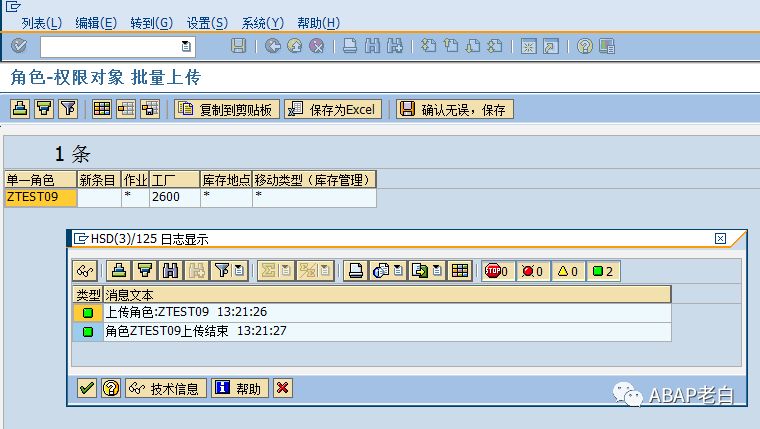760x429 pixels.
Task: Select the ZTEST09 role cell
Action: pyautogui.click(x=41, y=197)
